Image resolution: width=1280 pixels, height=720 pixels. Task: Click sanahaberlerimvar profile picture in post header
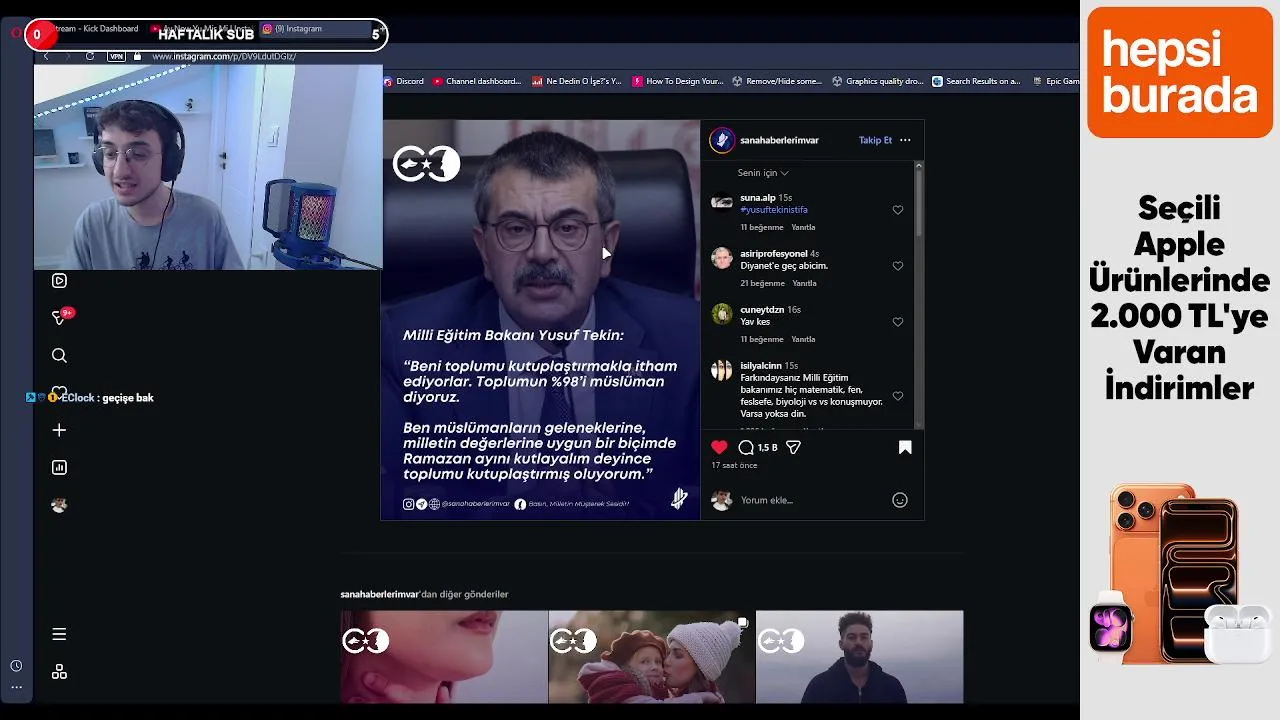[722, 140]
